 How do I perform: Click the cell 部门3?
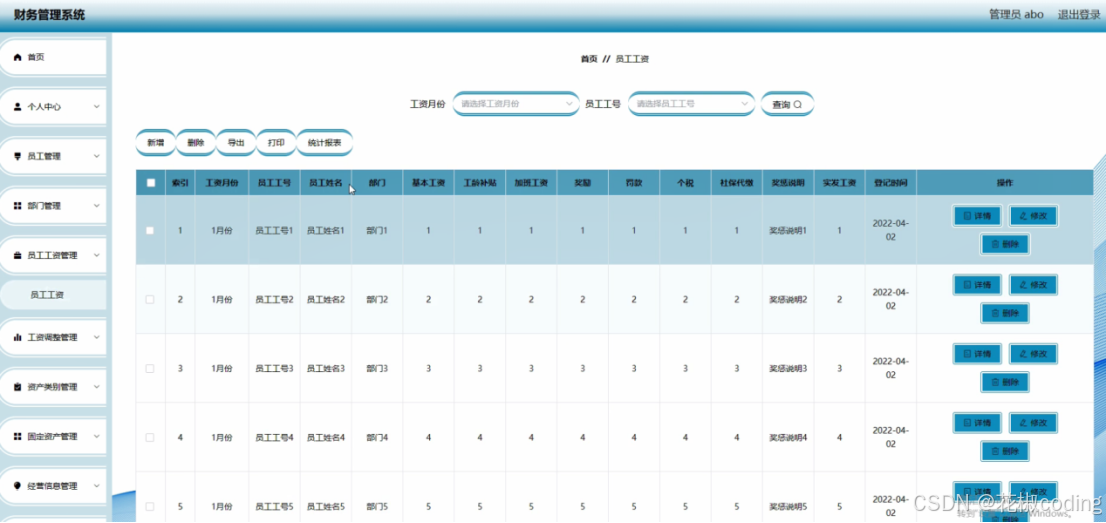[377, 368]
